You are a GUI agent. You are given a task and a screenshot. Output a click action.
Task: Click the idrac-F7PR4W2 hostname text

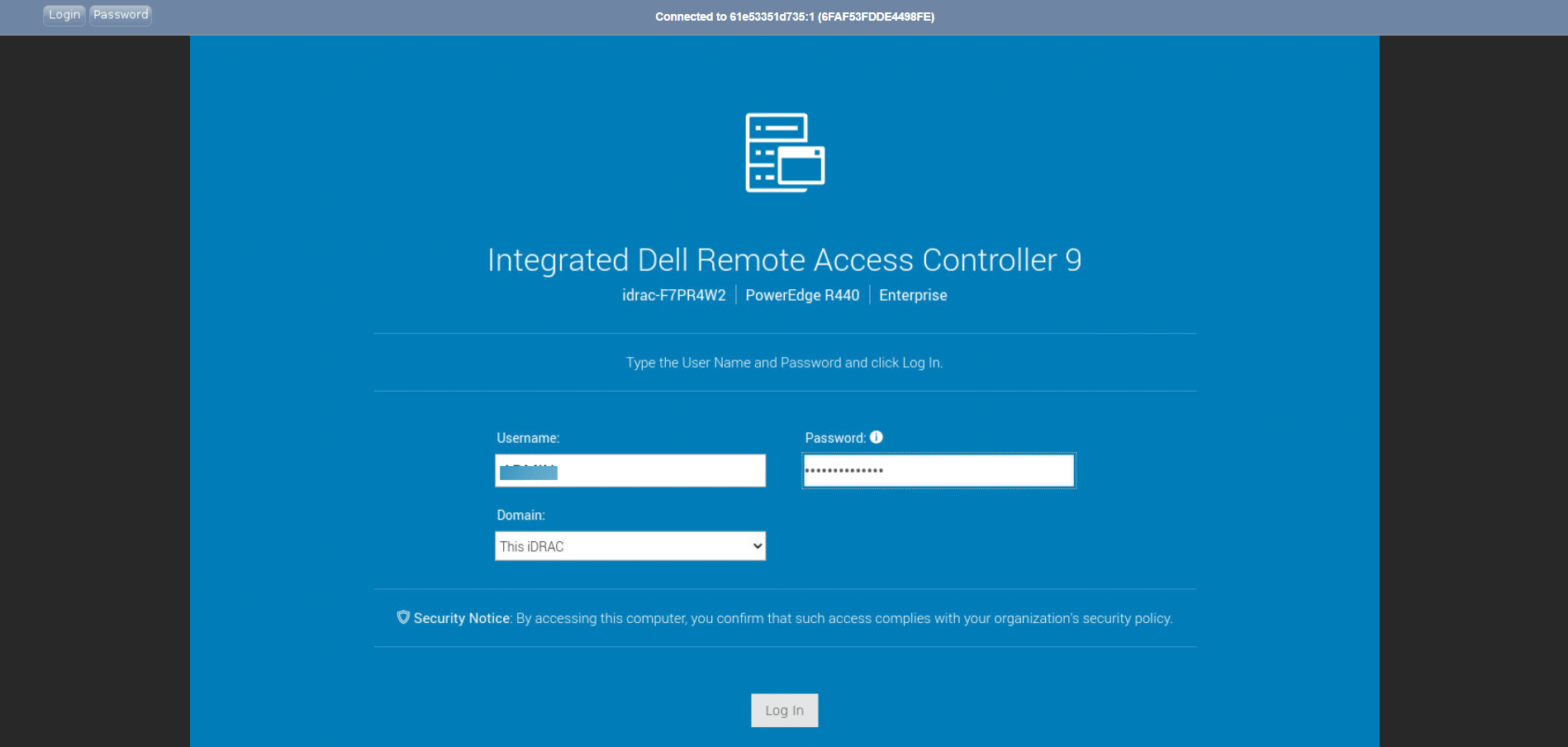[x=673, y=295]
